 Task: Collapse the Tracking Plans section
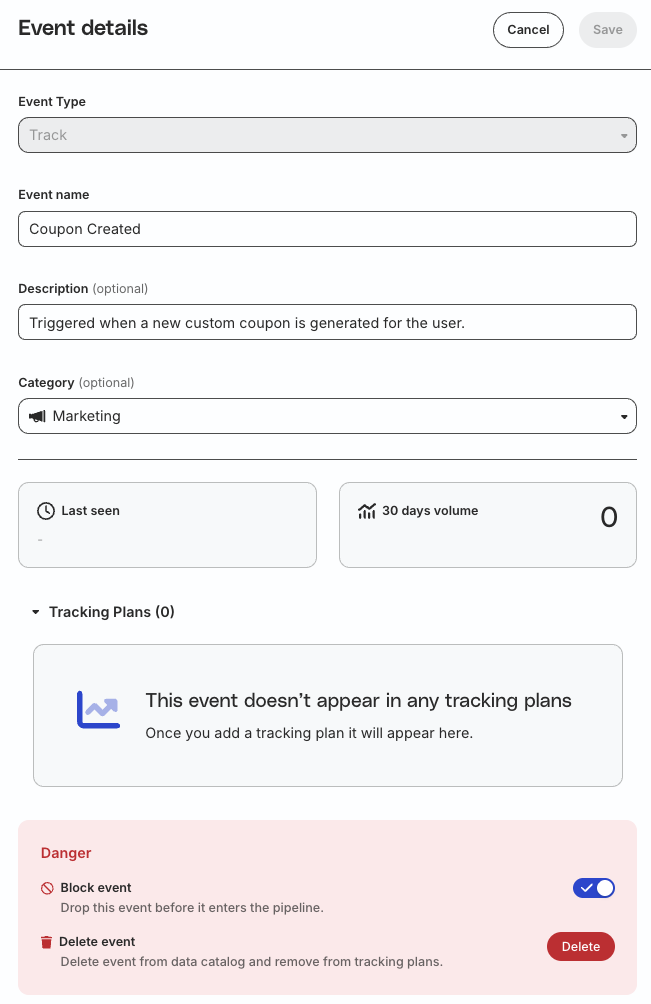(36, 612)
